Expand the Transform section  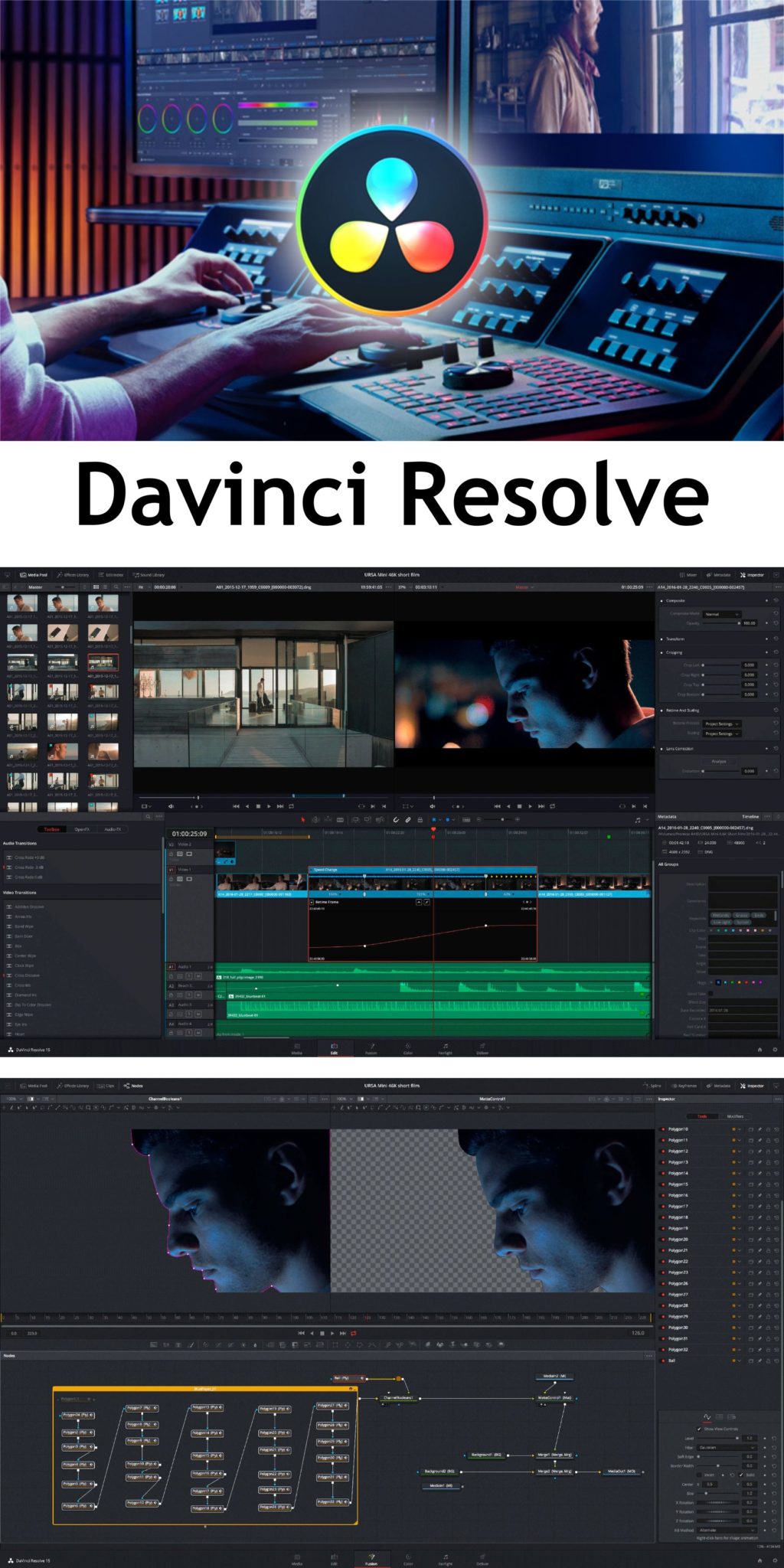675,639
